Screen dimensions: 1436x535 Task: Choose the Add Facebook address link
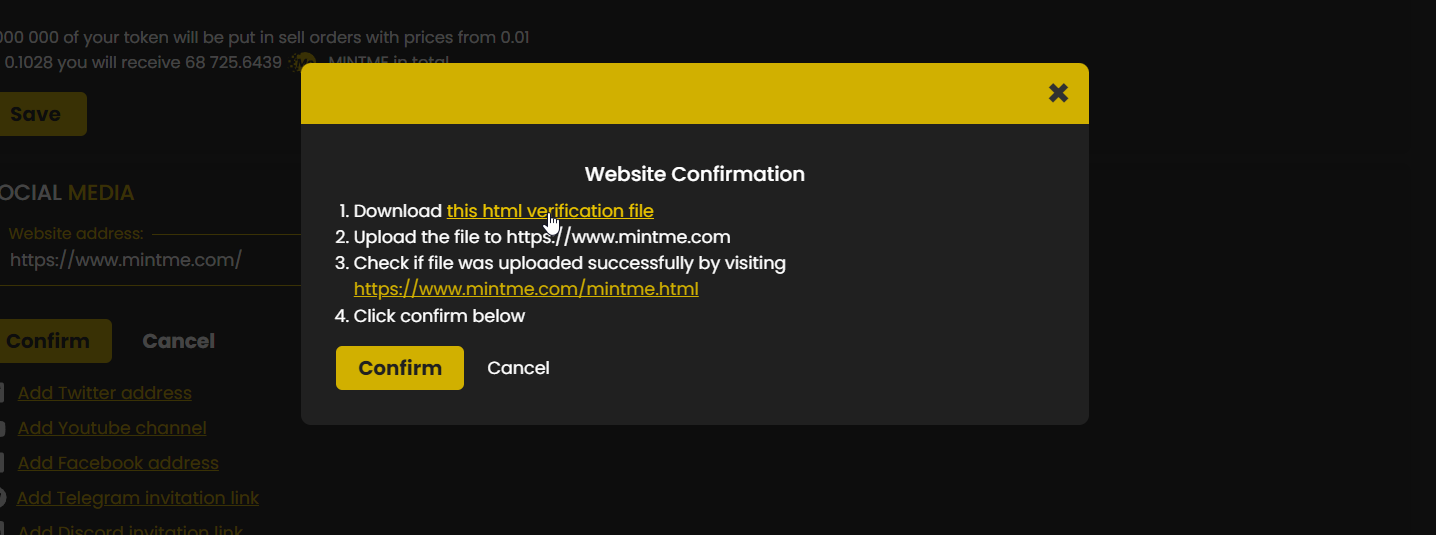click(x=118, y=463)
